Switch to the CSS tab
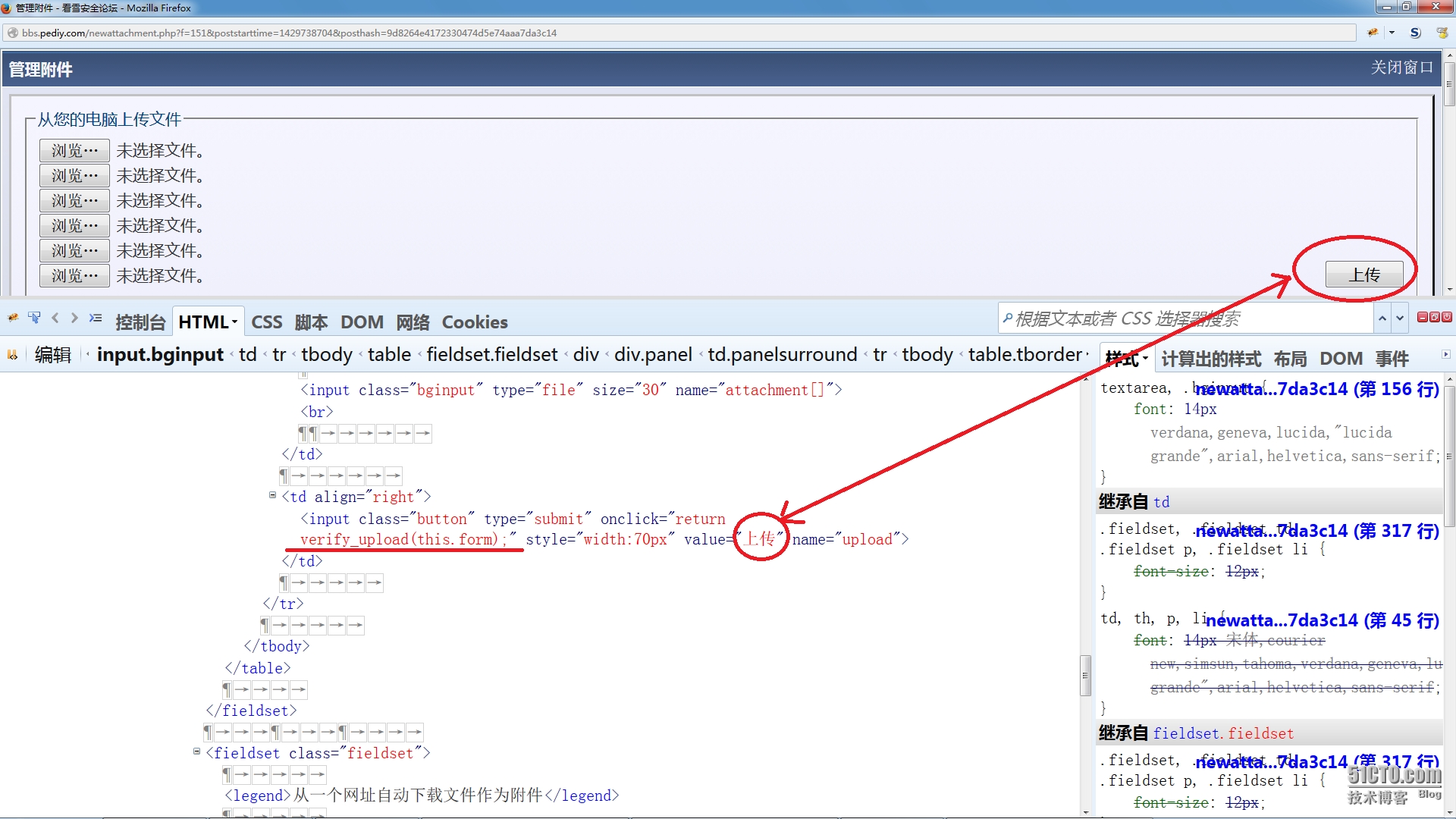The image size is (1456, 819). coord(267,322)
